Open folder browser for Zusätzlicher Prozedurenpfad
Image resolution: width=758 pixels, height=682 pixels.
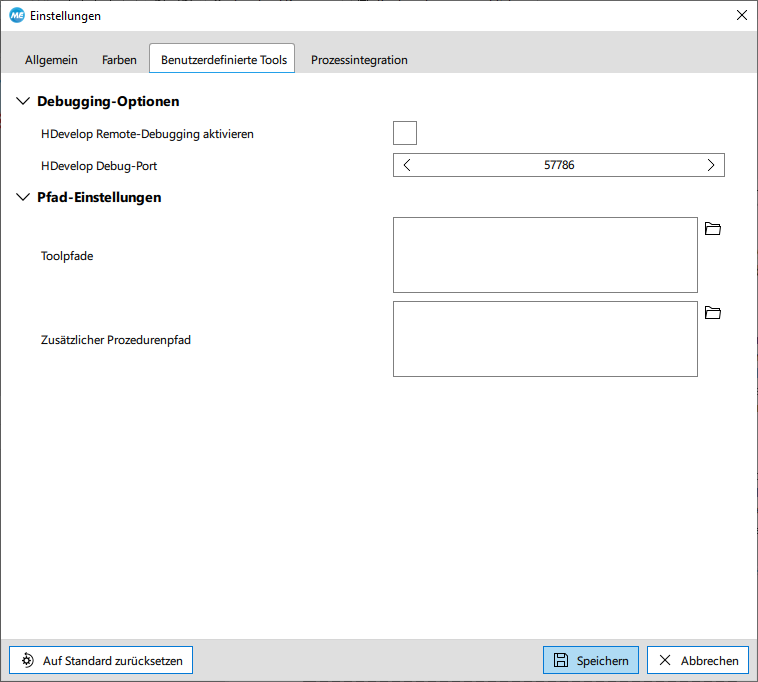click(x=712, y=313)
